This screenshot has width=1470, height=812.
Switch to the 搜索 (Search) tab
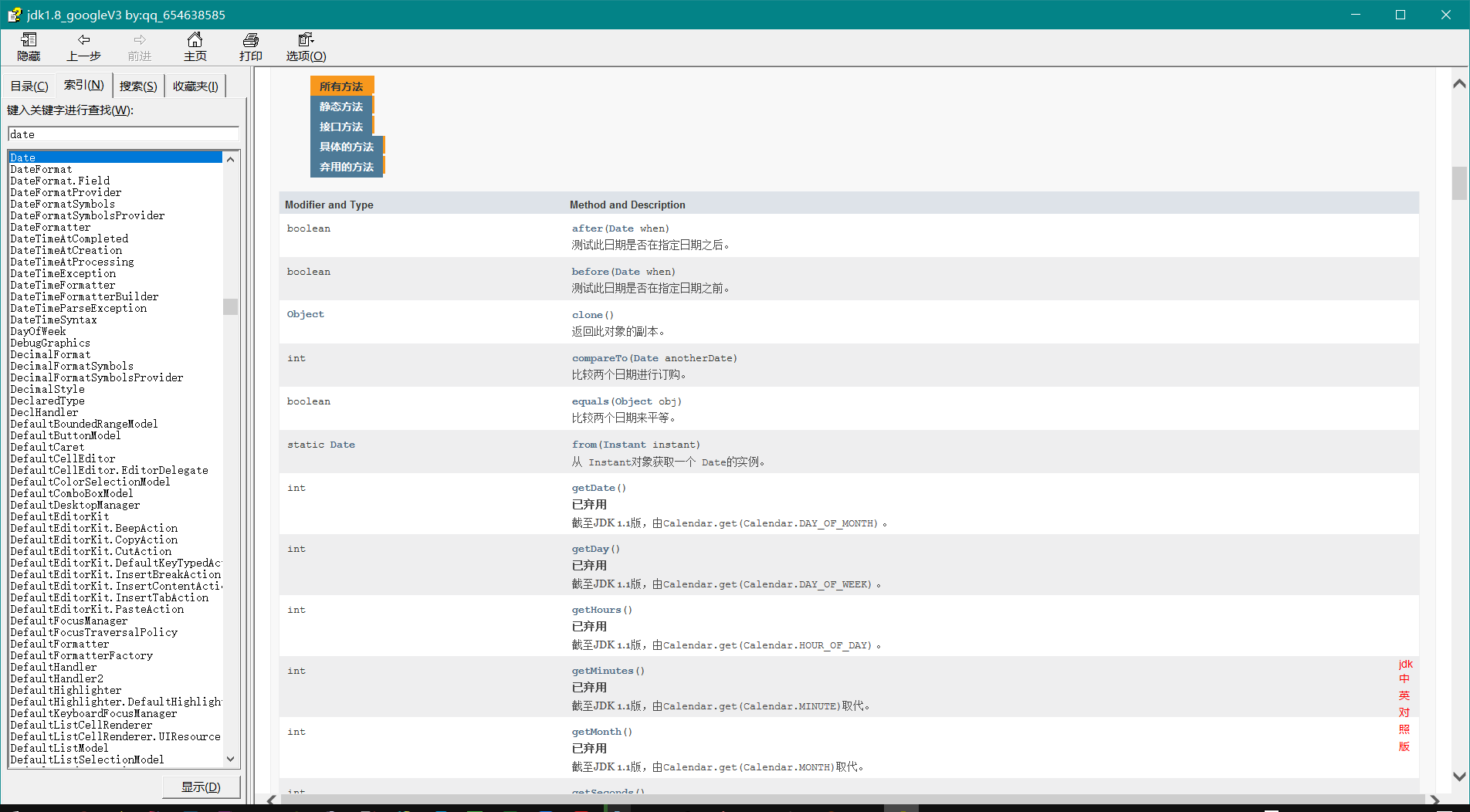[x=138, y=86]
